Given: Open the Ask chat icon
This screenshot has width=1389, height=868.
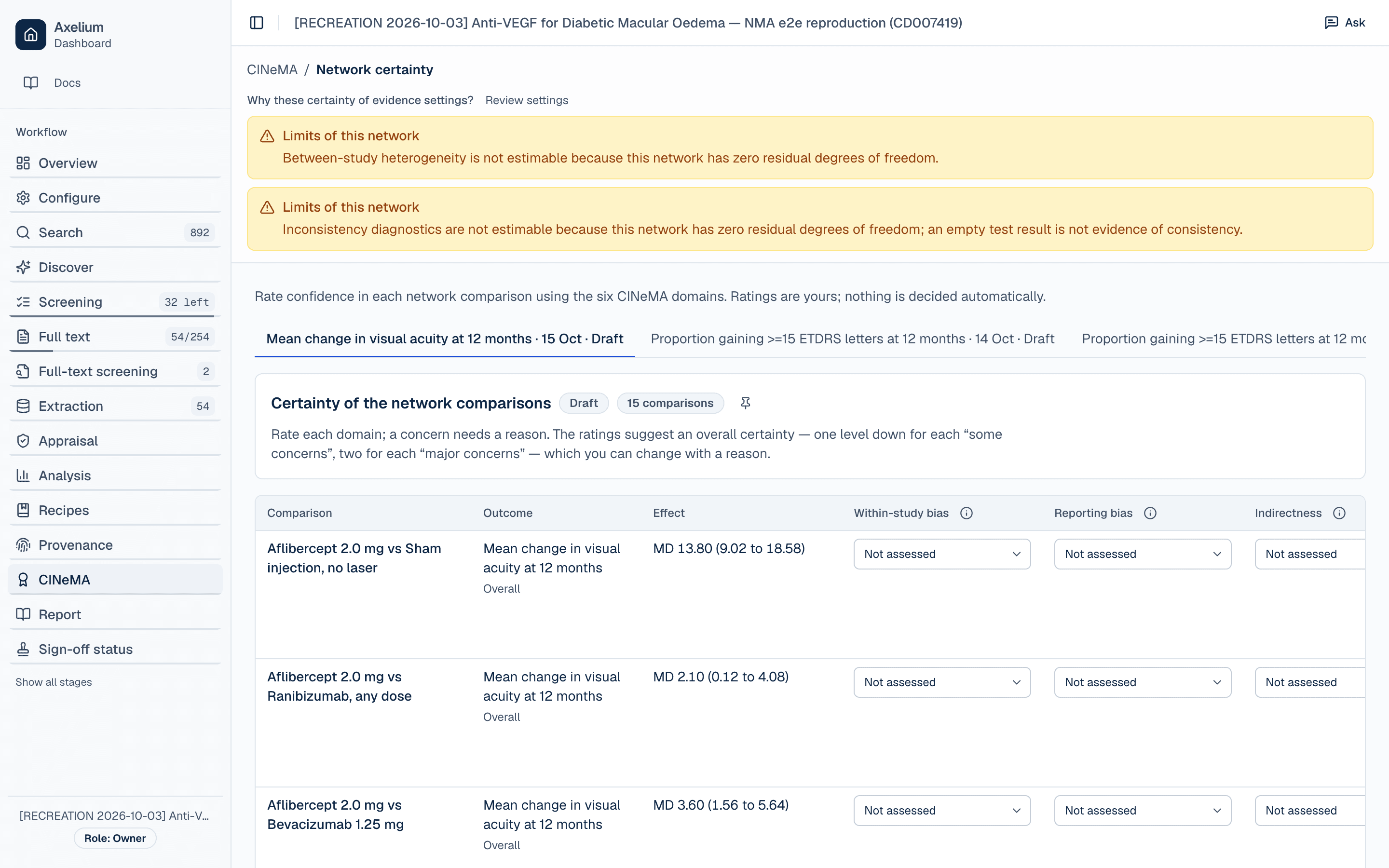Looking at the screenshot, I should pyautogui.click(x=1331, y=22).
